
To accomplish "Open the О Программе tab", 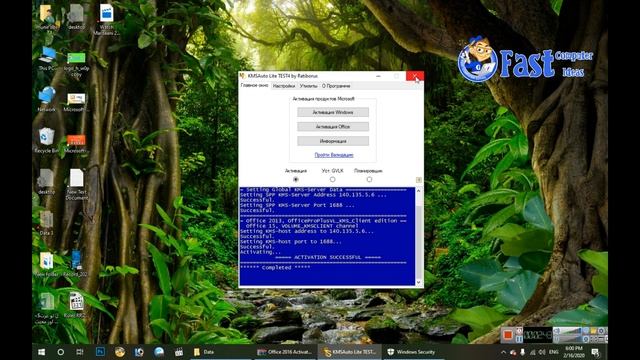I will (x=336, y=86).
